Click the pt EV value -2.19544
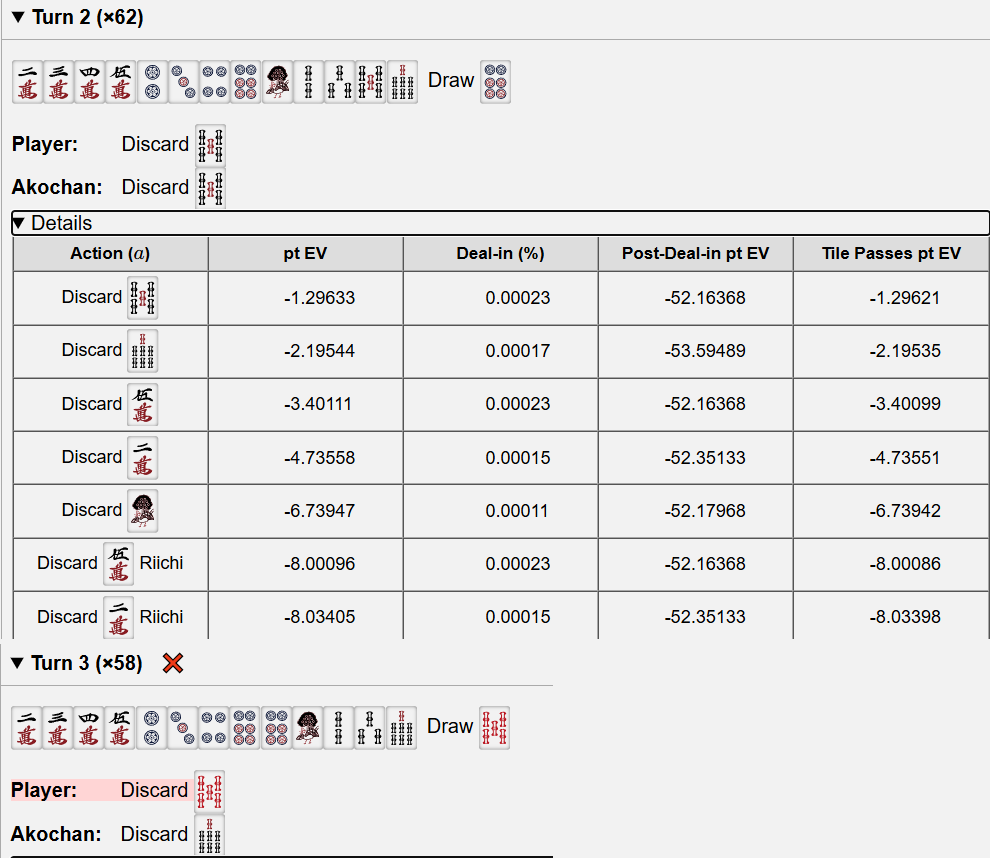 pos(319,351)
